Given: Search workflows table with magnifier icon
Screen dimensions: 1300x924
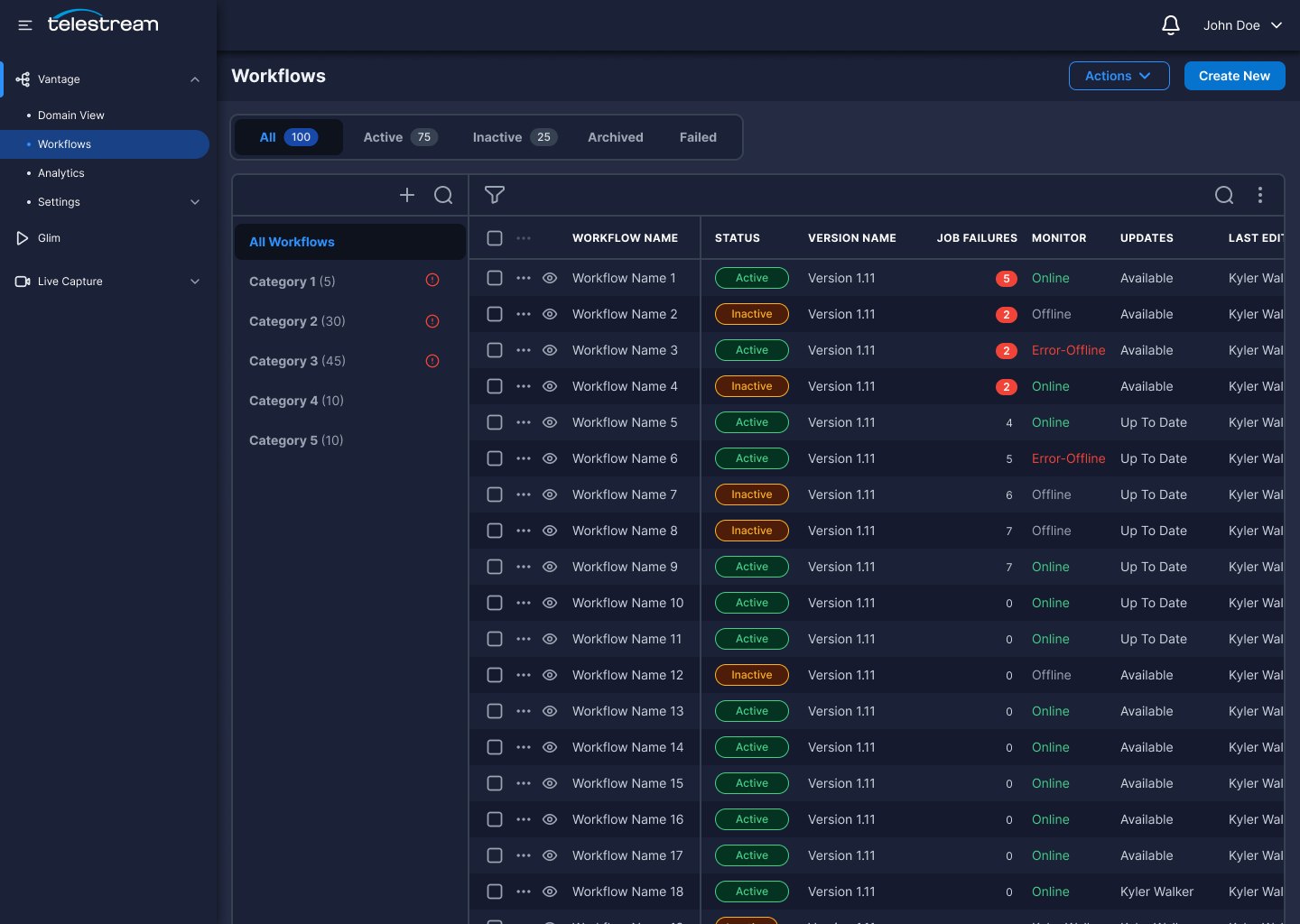Looking at the screenshot, I should [x=1224, y=195].
